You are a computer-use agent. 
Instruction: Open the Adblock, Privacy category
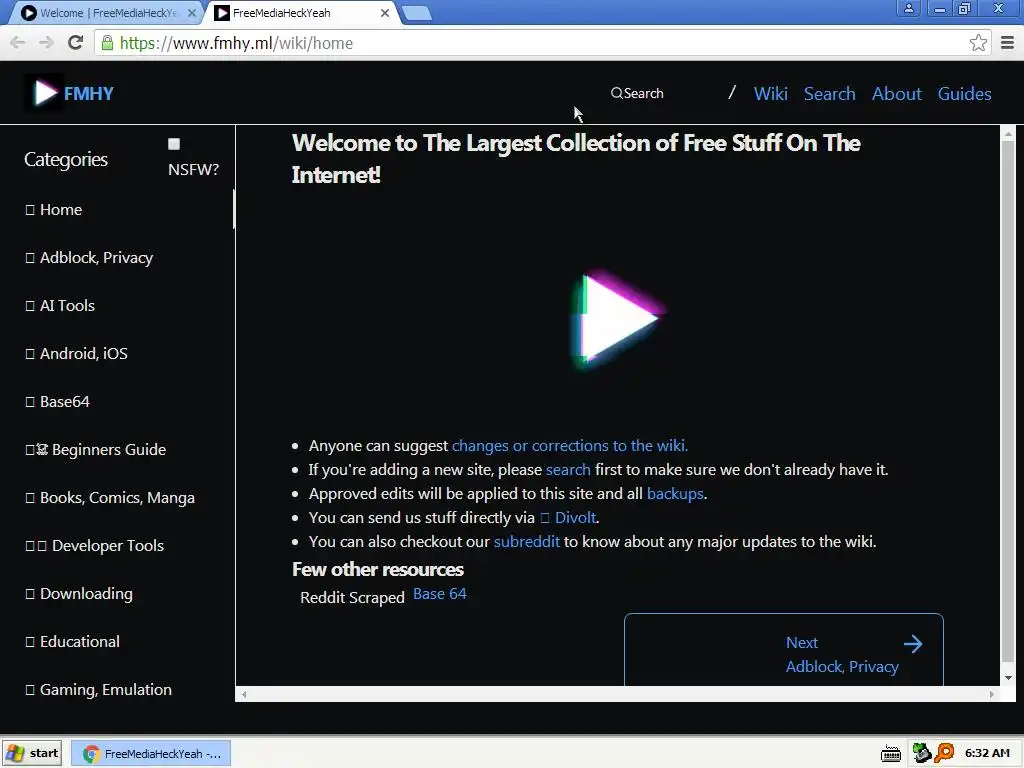[x=89, y=258]
